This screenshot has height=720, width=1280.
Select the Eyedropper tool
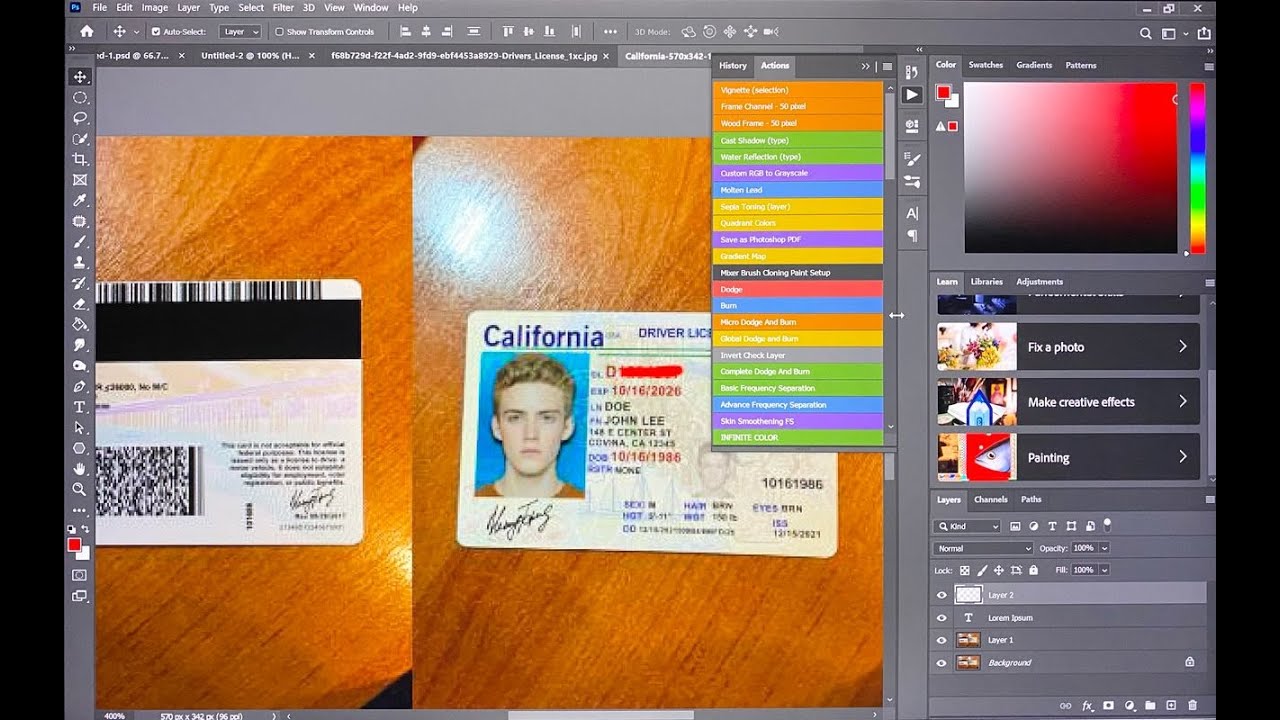[x=80, y=201]
